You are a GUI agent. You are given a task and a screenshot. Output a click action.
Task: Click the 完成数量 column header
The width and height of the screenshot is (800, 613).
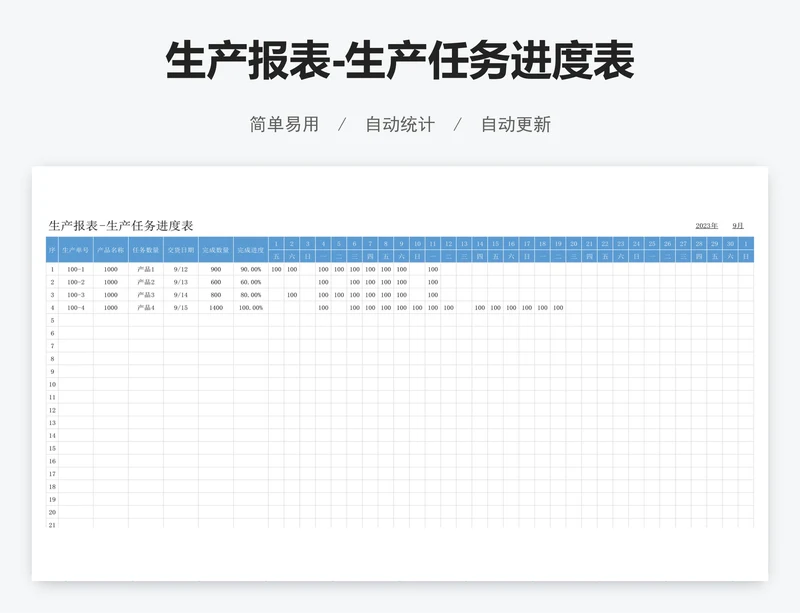(x=216, y=250)
